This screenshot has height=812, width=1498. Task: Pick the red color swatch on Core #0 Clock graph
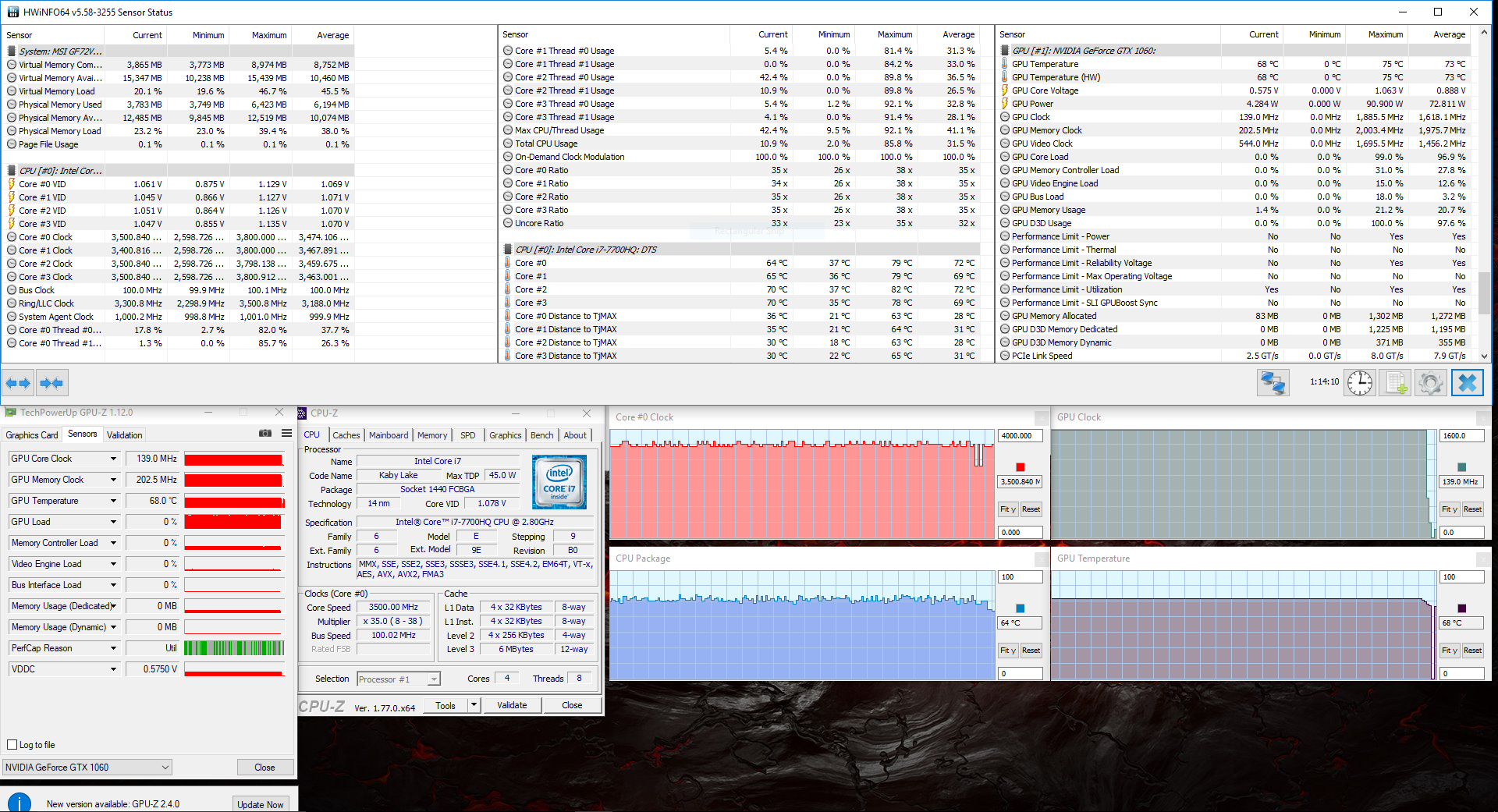coord(1020,466)
